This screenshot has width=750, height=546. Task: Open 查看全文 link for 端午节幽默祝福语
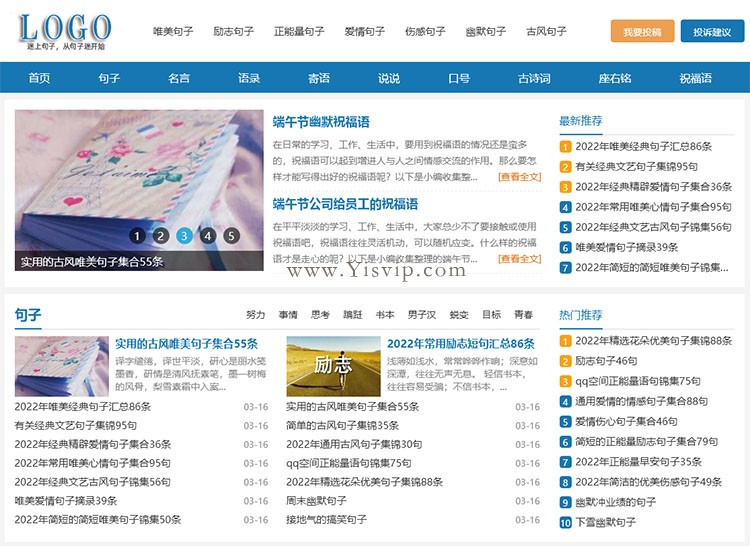click(x=519, y=177)
